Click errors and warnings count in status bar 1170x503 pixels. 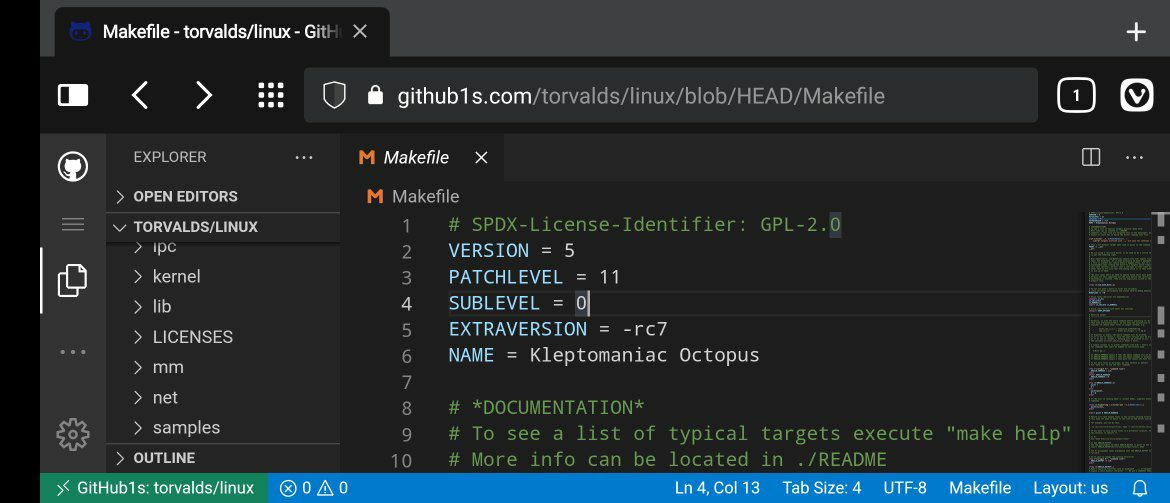click(x=313, y=489)
